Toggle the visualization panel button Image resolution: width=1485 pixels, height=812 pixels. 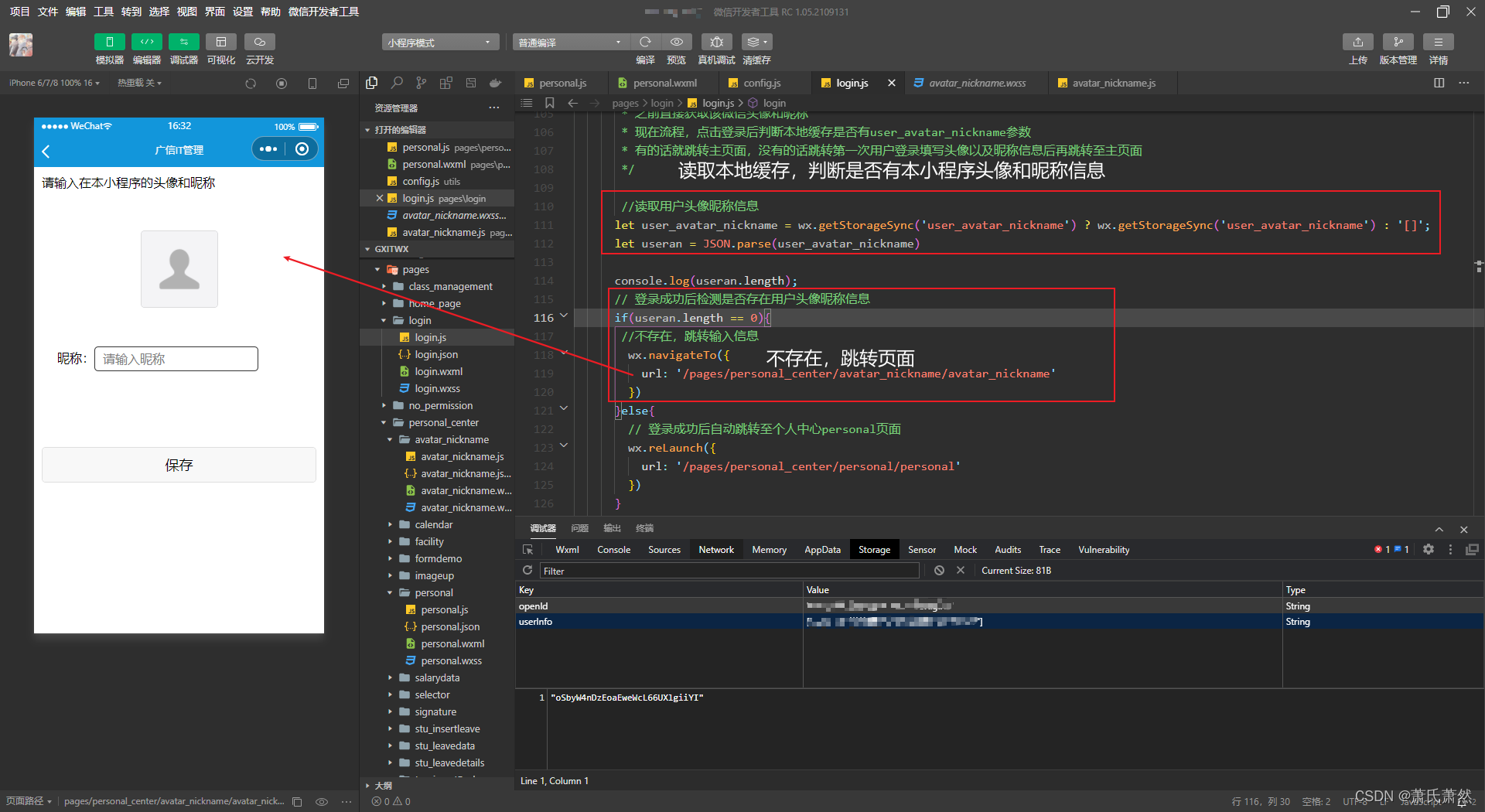pyautogui.click(x=221, y=42)
